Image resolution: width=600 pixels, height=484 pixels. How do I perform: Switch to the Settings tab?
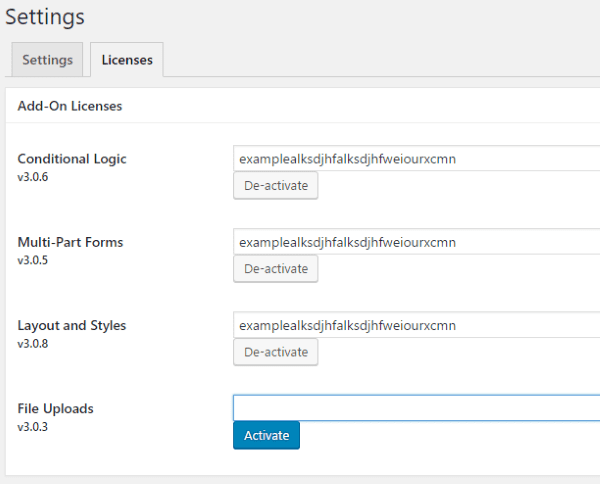[x=47, y=60]
